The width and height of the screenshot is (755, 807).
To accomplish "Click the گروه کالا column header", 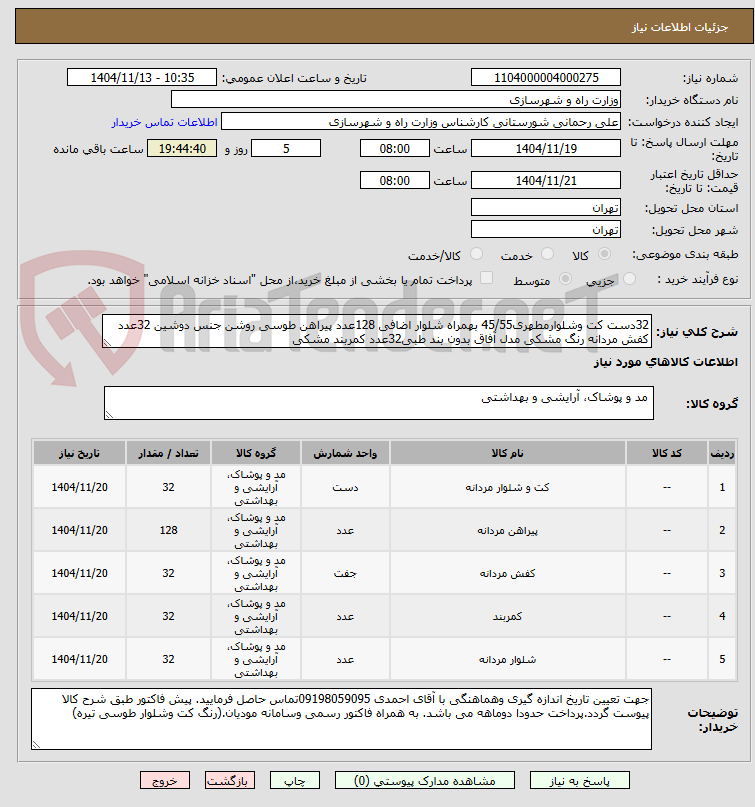I will pos(256,453).
